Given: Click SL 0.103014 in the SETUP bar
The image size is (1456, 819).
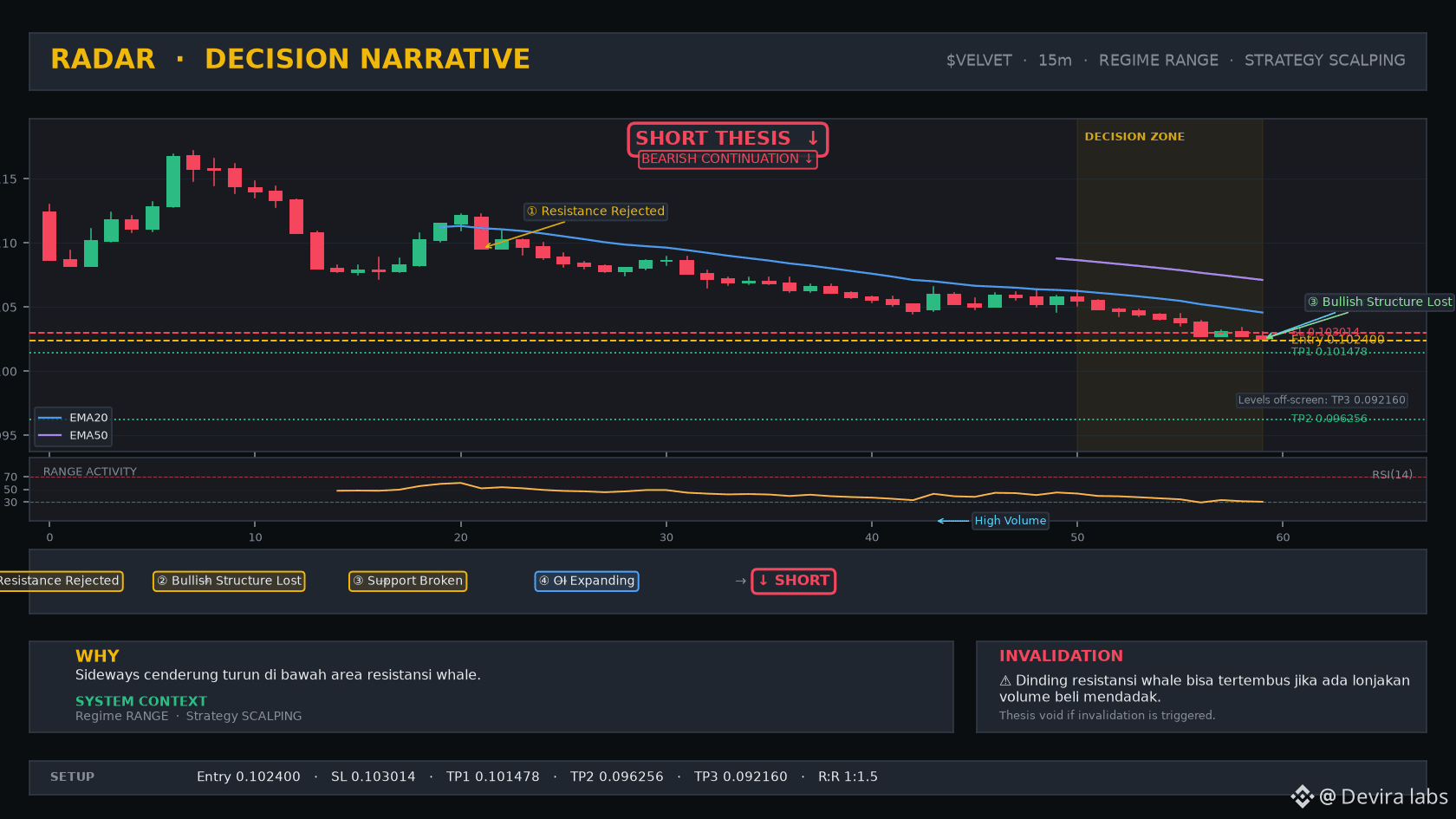Looking at the screenshot, I should click(x=374, y=777).
